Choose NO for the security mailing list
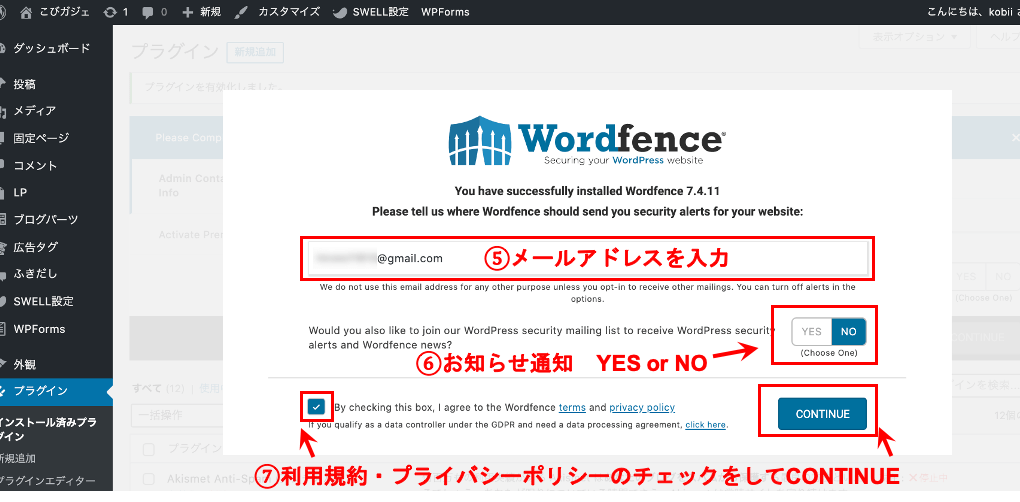 (848, 332)
